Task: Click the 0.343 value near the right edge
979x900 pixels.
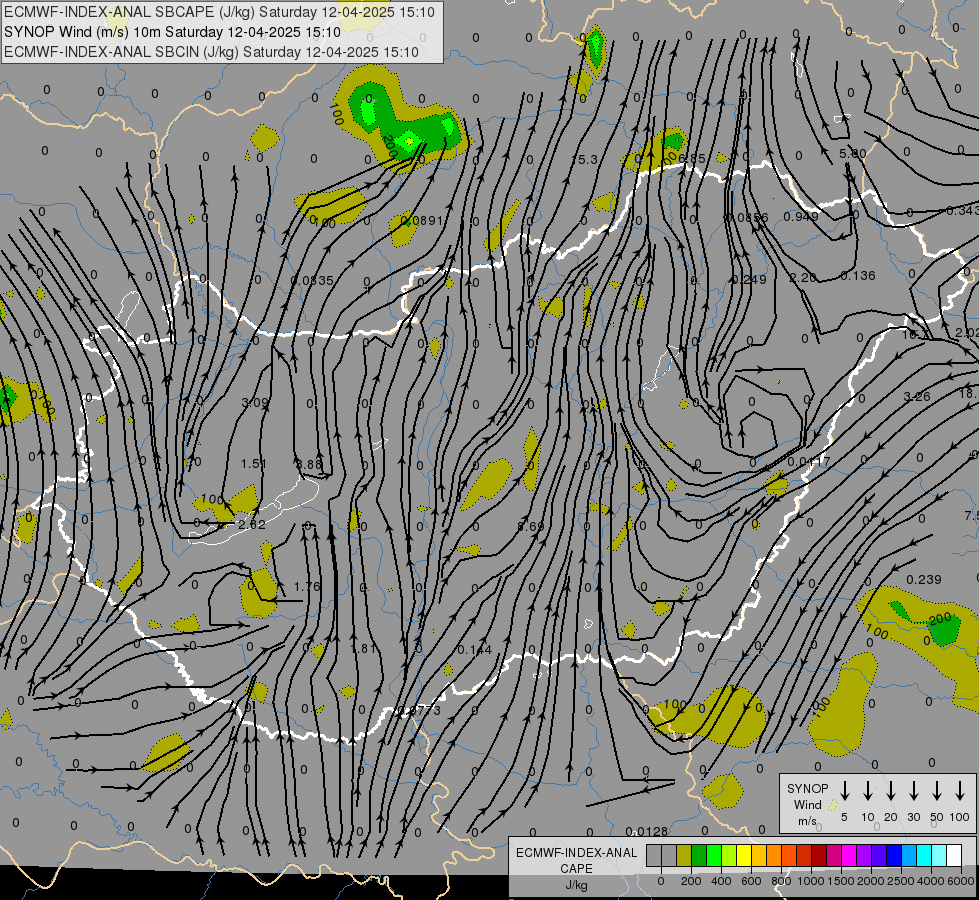Action: (x=962, y=211)
